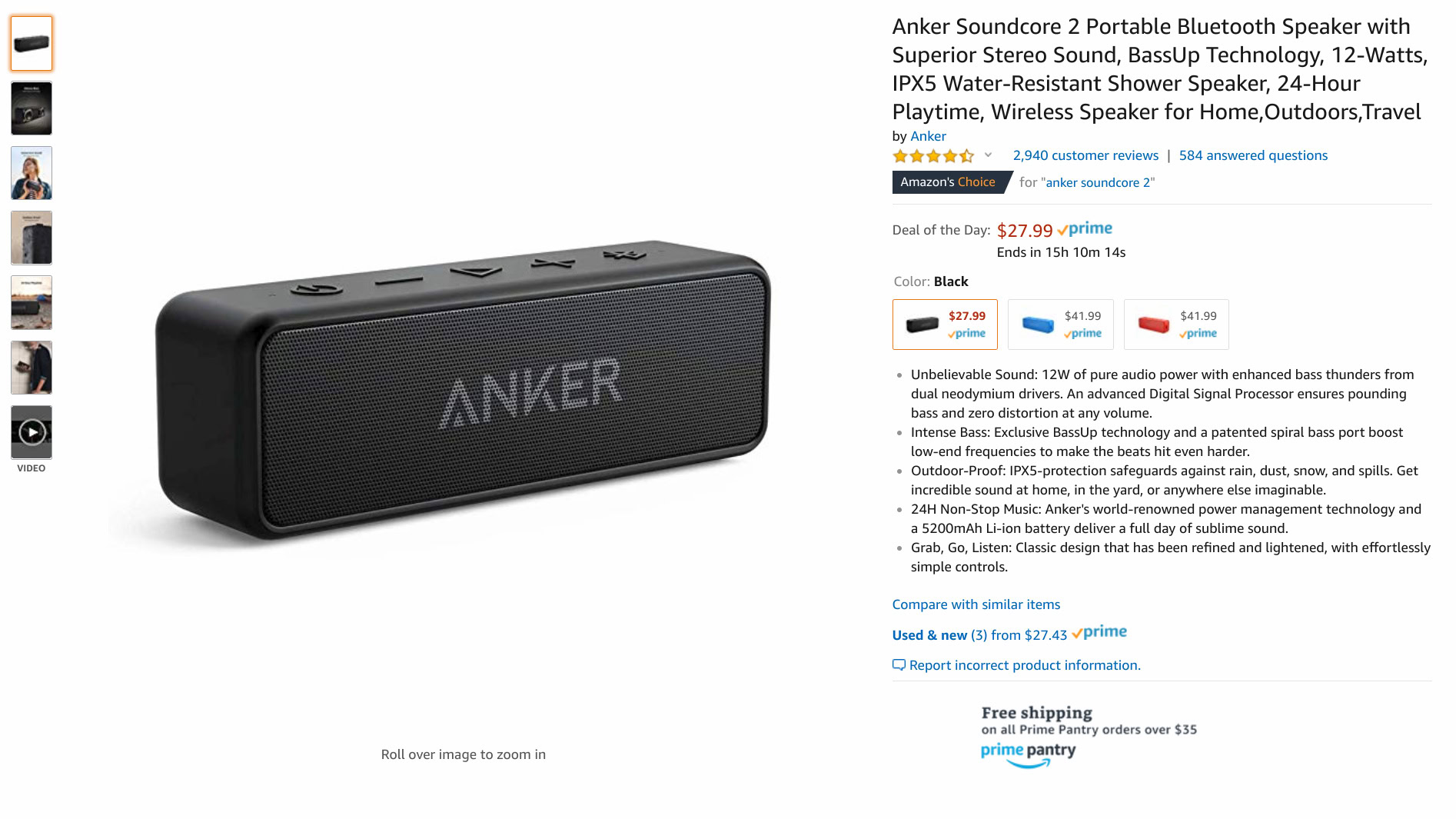Click the "anker soundcore 2" search term link

click(1097, 182)
